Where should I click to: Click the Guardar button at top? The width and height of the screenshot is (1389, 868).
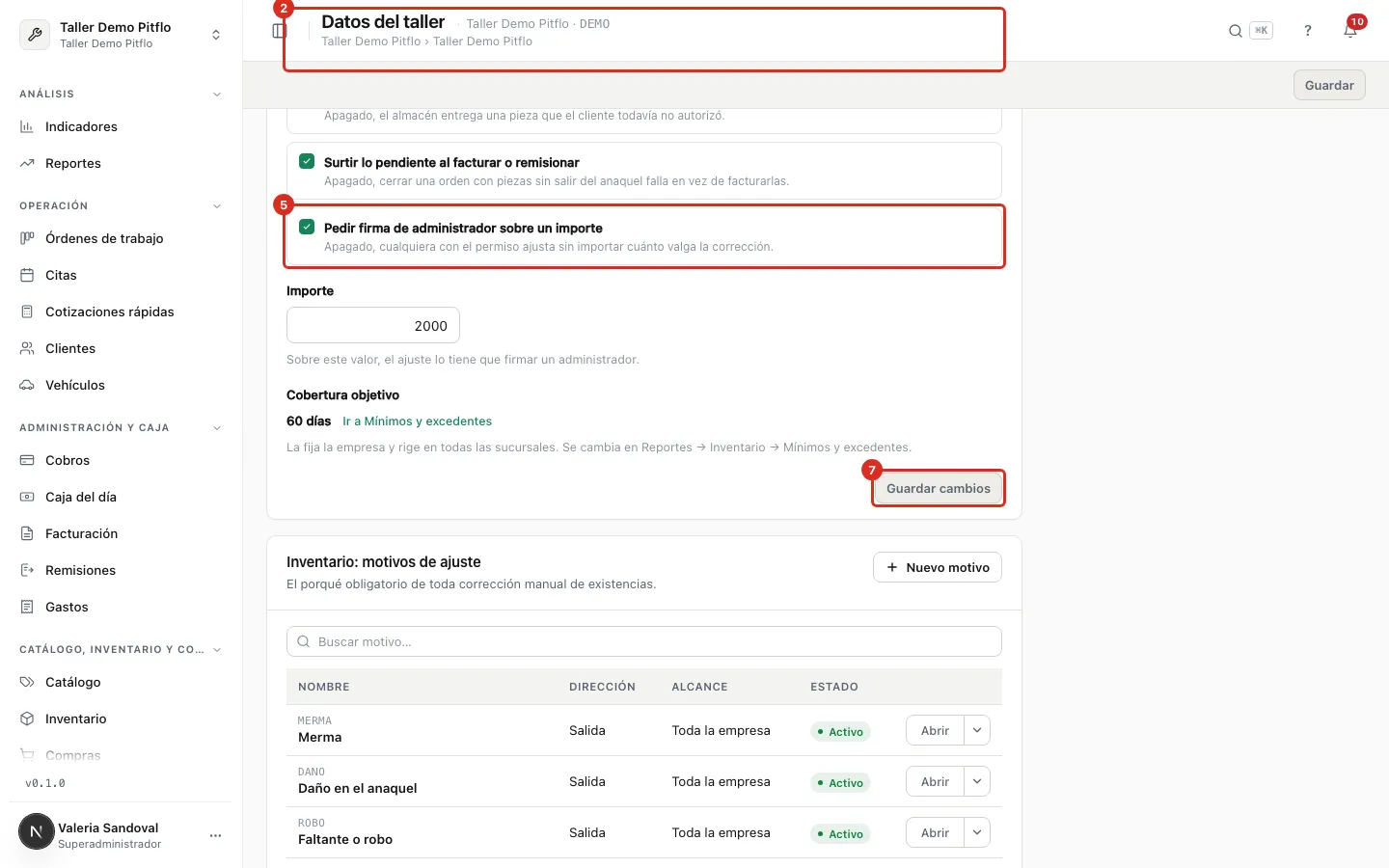[x=1329, y=85]
